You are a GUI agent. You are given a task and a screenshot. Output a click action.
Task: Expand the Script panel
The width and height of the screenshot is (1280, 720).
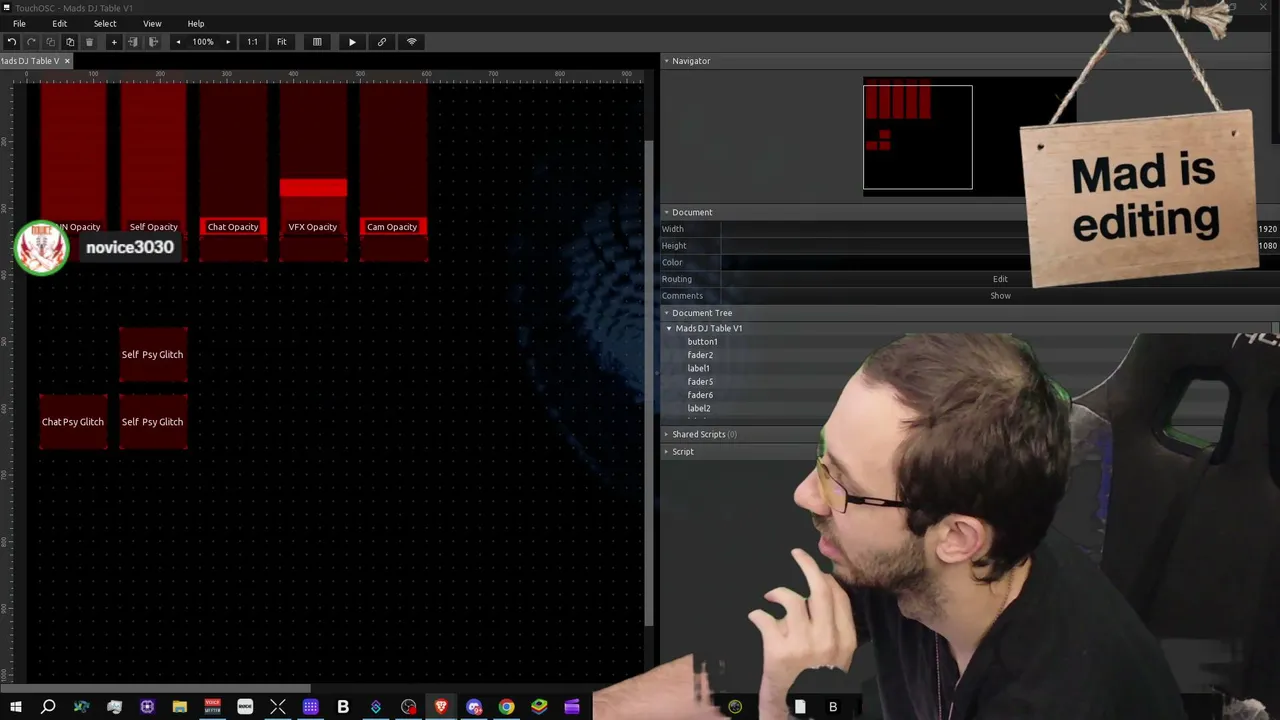tap(667, 452)
